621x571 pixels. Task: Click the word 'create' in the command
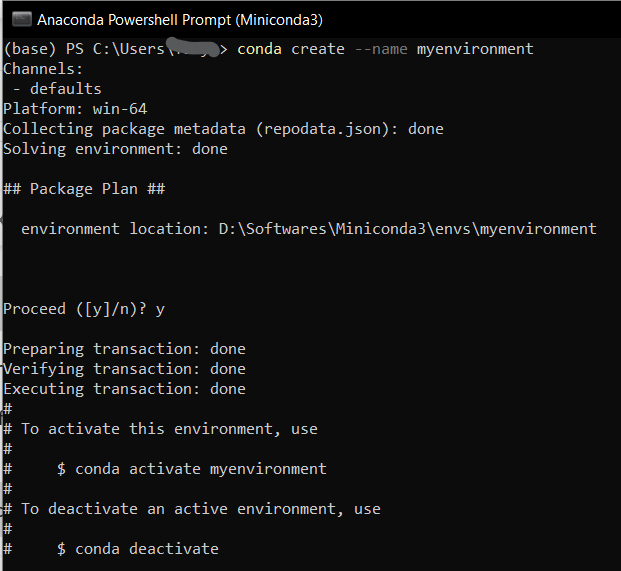click(x=318, y=49)
